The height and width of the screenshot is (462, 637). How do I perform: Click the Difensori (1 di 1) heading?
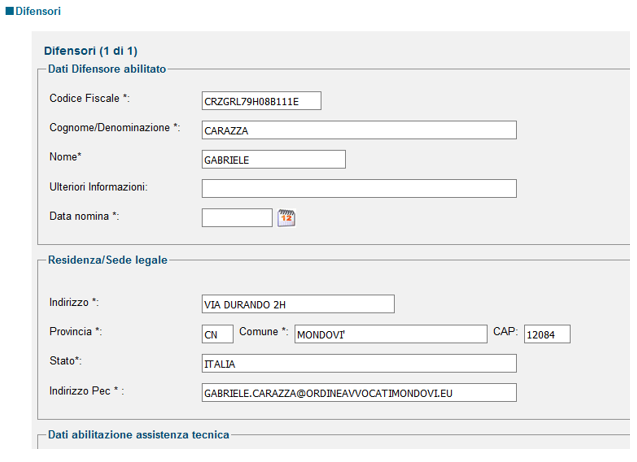point(91,51)
